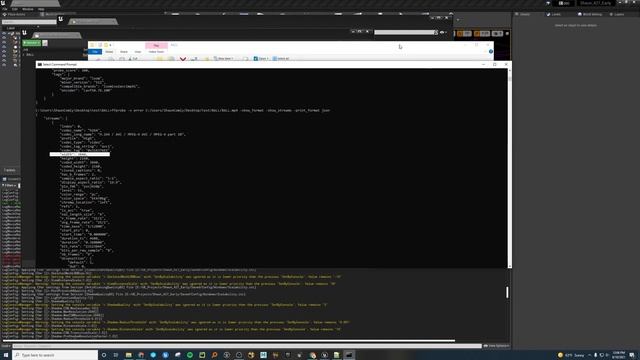Open the notification center in system tray

click(632, 355)
